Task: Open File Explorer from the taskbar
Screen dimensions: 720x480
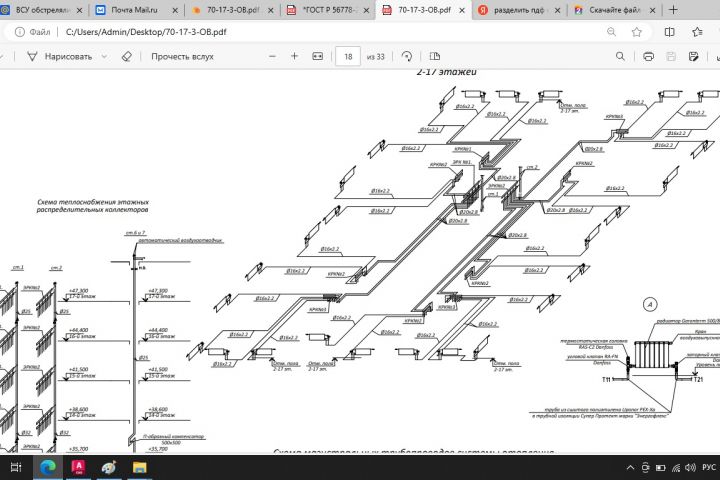Action: click(140, 468)
